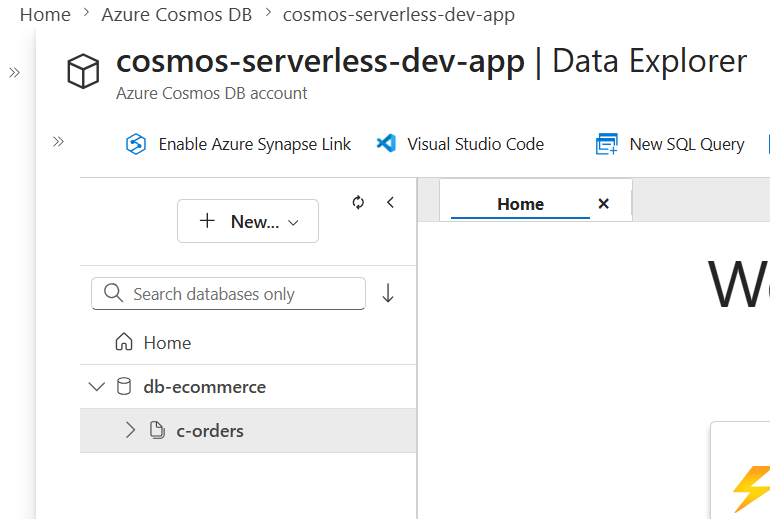Collapse the db-ecommerce database node
Viewport: 770px width, 519px height.
click(97, 387)
